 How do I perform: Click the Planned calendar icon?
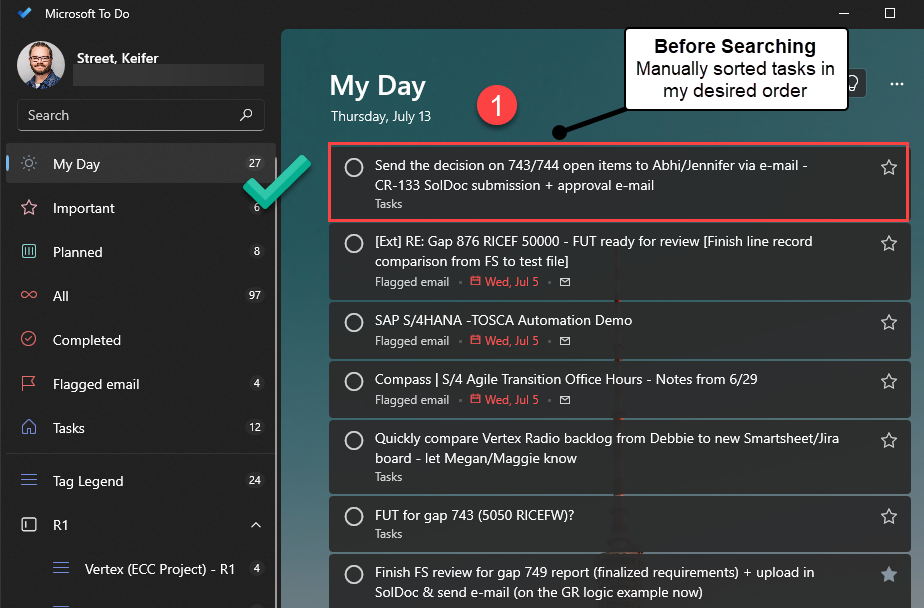click(29, 252)
